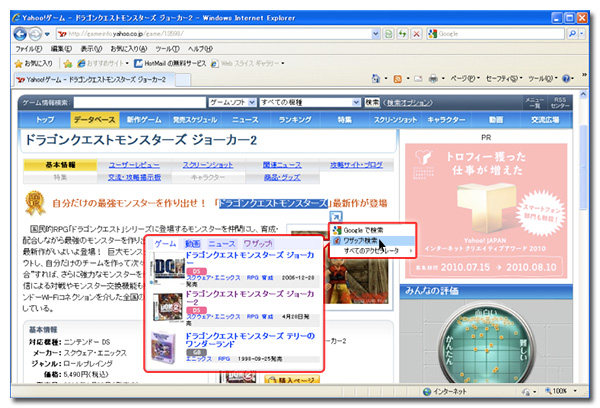Open the 表示(V) menu
The image size is (600, 408).
pos(91,49)
